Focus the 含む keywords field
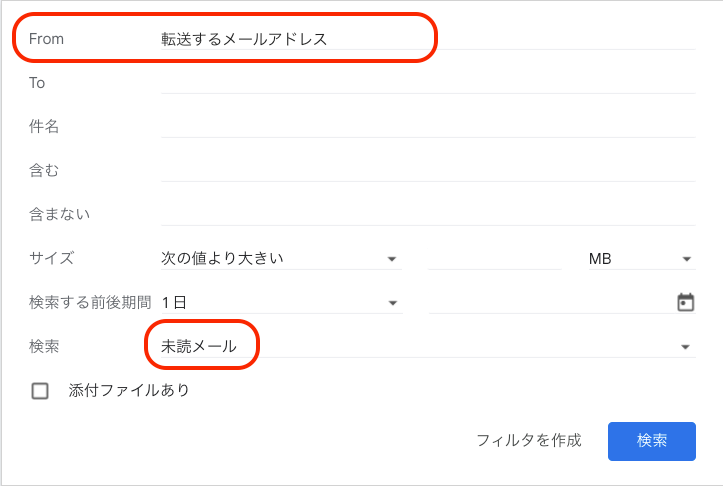 [x=428, y=170]
